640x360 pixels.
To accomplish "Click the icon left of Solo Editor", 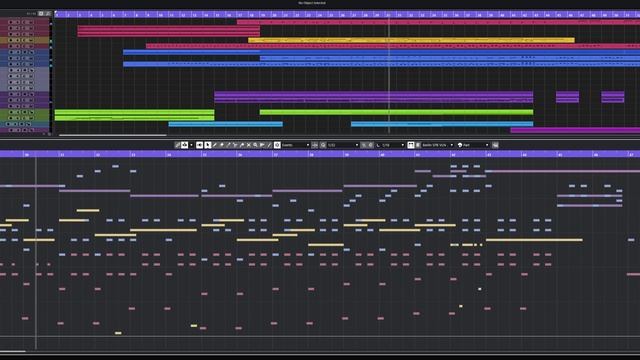I will [x=178, y=145].
